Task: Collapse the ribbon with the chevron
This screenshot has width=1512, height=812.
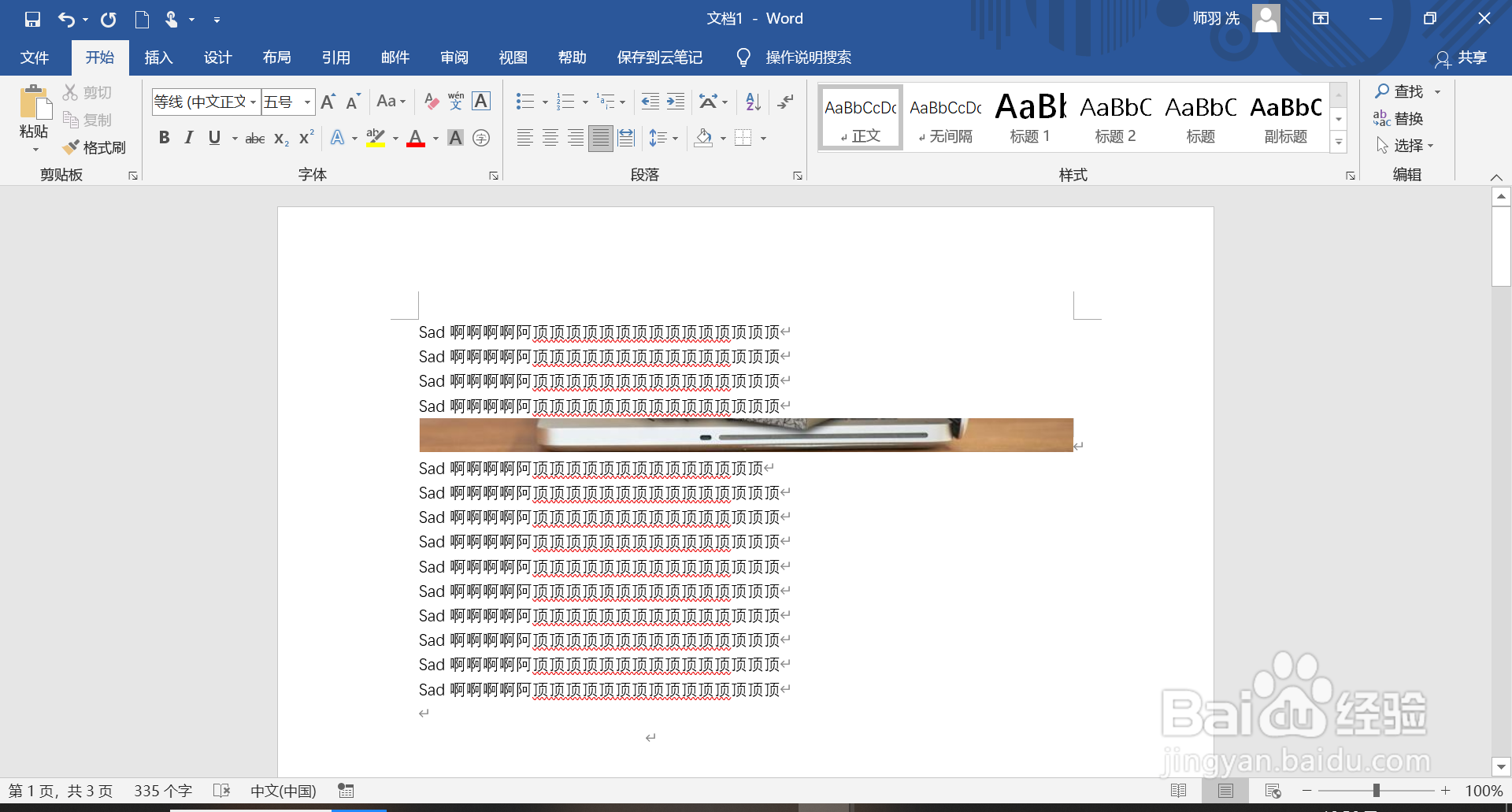Action: click(1497, 176)
